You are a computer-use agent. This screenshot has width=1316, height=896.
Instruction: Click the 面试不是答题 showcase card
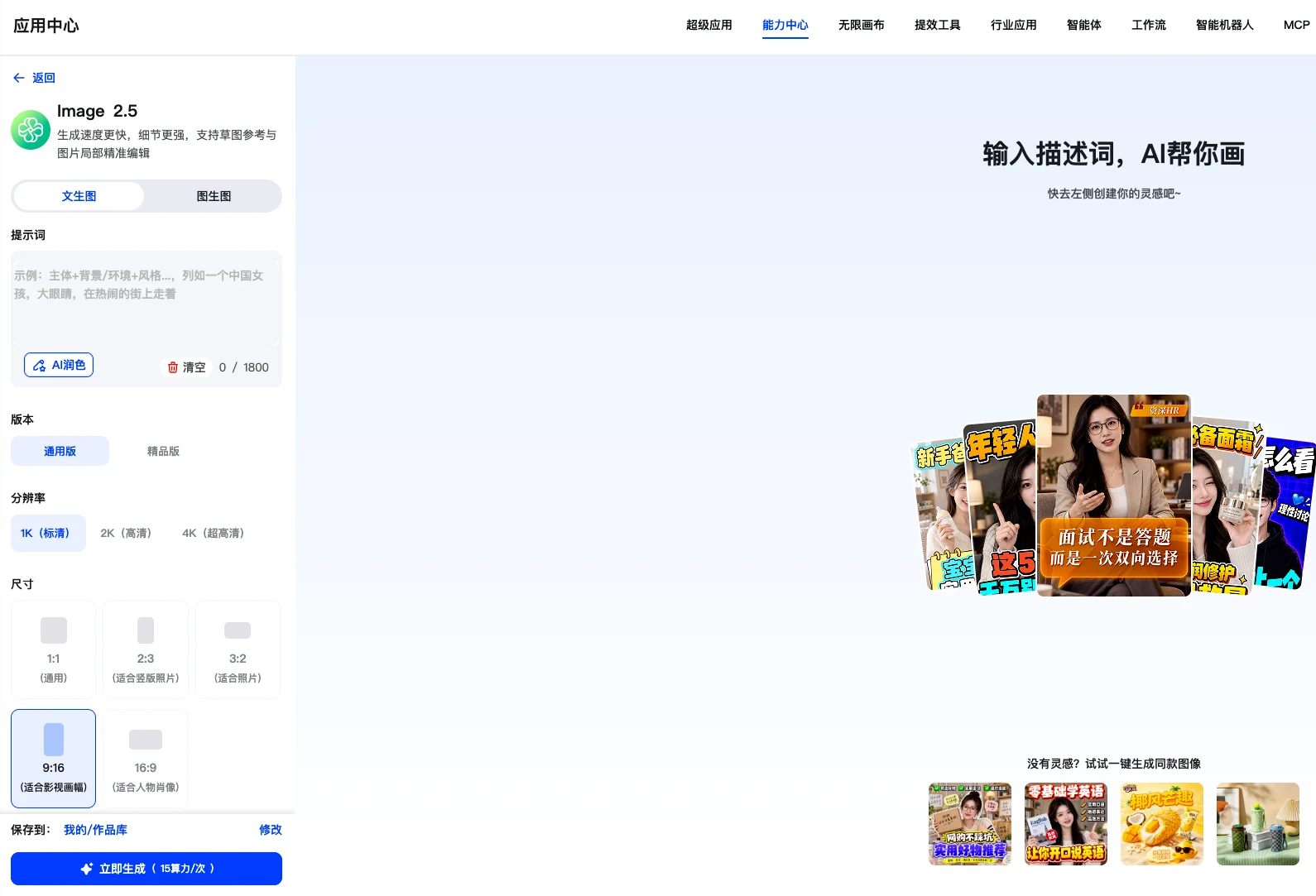(x=1114, y=496)
